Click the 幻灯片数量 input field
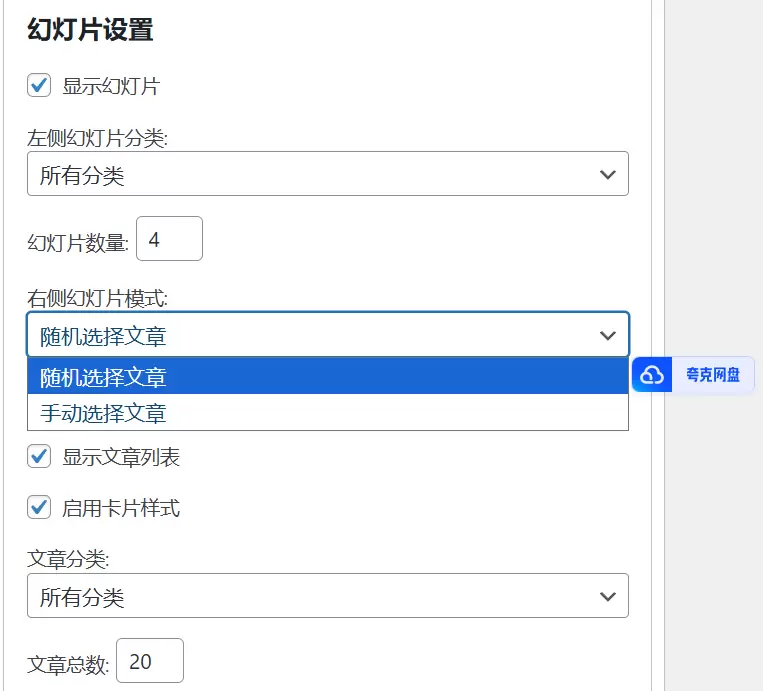Screen dimensions: 763x691 tap(169, 239)
